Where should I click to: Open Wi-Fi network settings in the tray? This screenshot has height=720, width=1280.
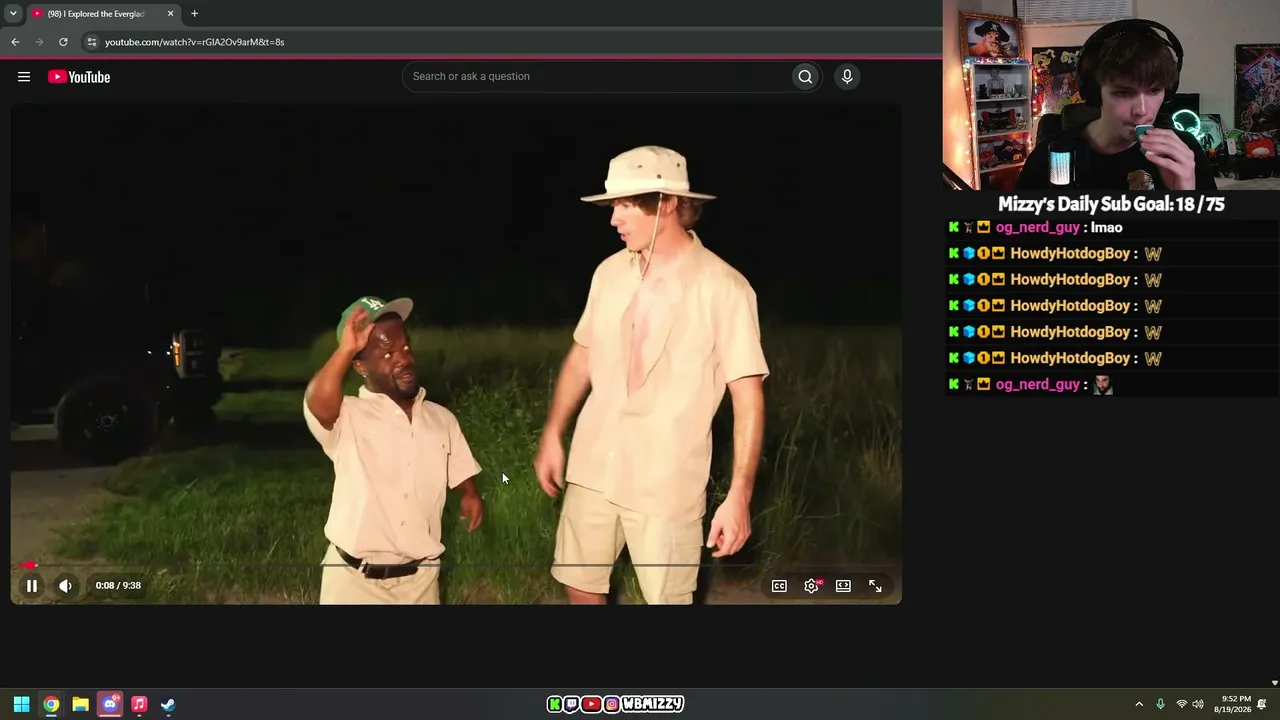1182,704
